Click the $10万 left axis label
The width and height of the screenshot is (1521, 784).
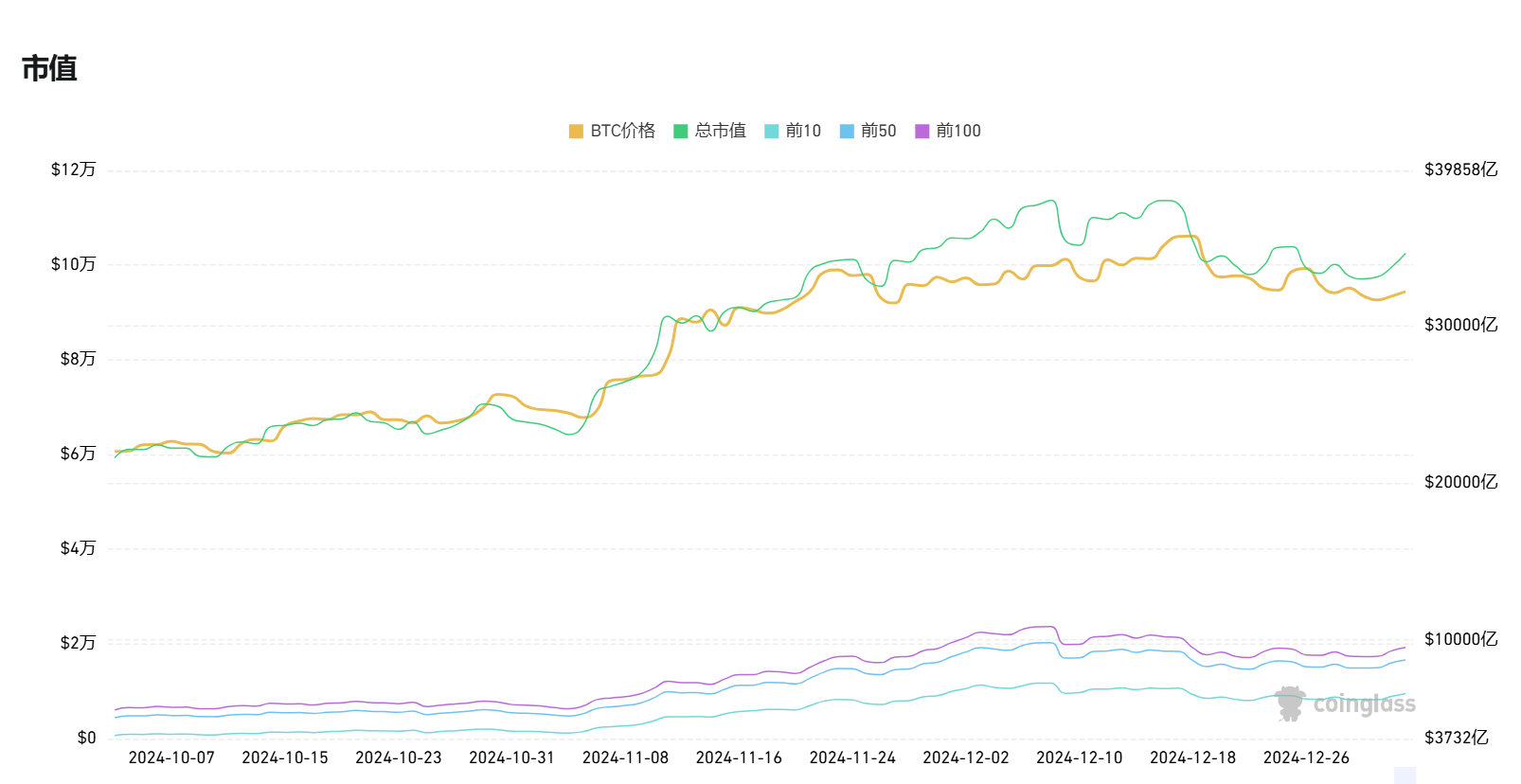[x=74, y=264]
